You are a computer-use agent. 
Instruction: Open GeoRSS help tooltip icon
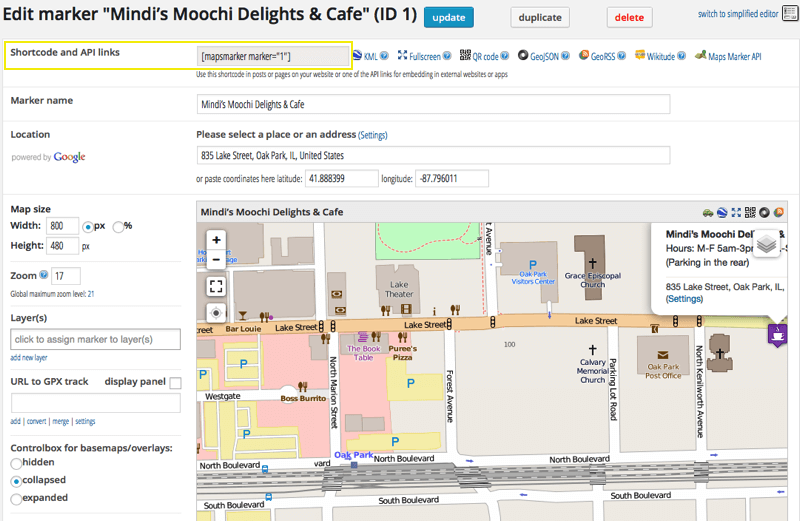click(x=621, y=56)
